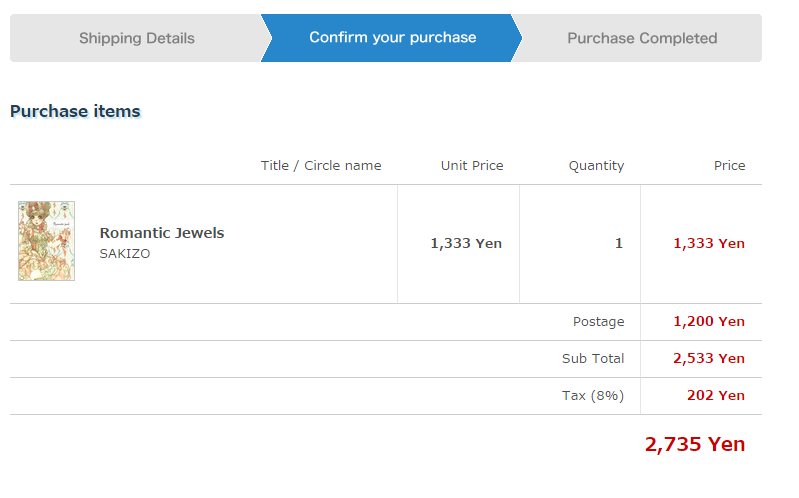
Task: Select the Purchase Completed step
Action: (x=642, y=38)
